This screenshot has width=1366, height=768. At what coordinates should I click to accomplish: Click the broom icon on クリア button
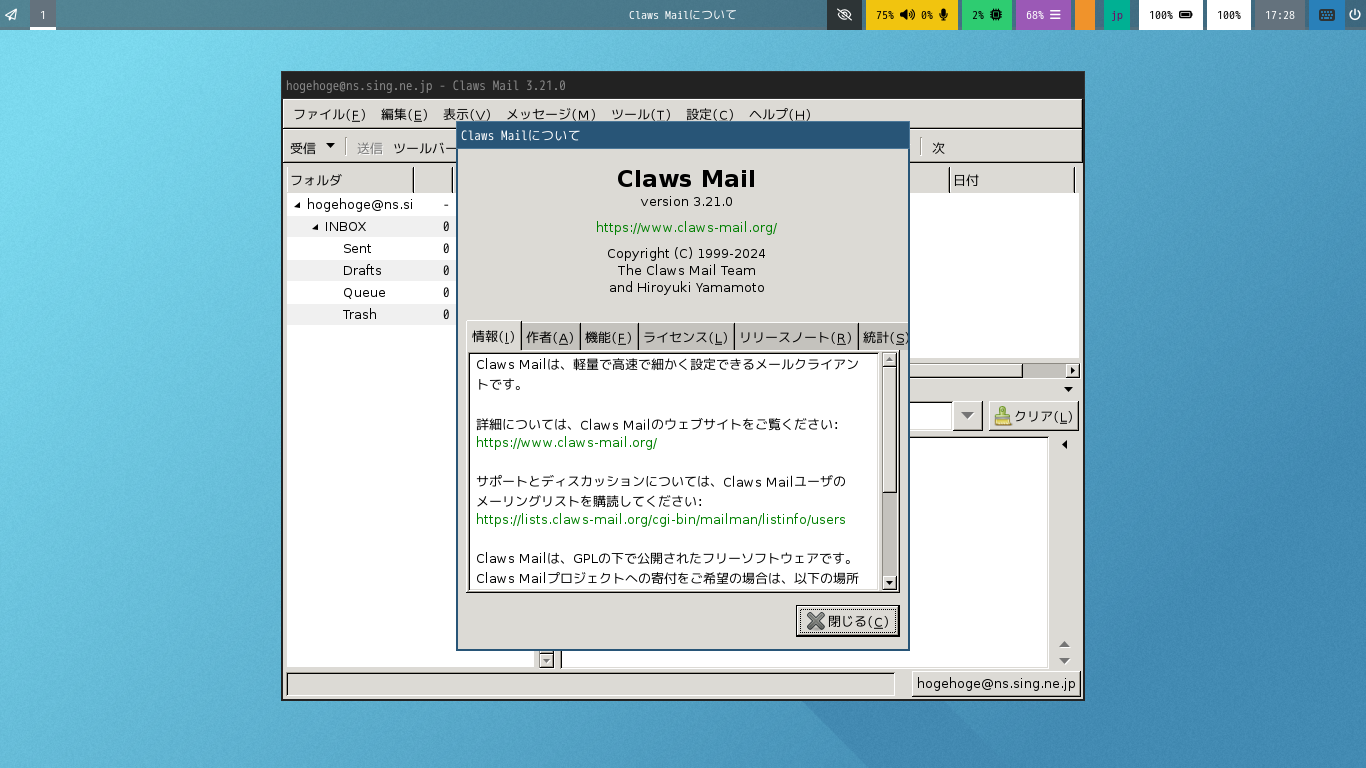pos(1002,416)
